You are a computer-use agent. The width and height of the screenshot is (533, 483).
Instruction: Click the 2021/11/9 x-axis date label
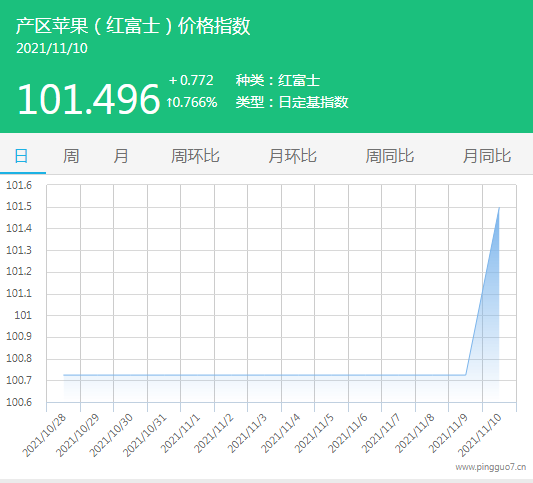tap(448, 434)
